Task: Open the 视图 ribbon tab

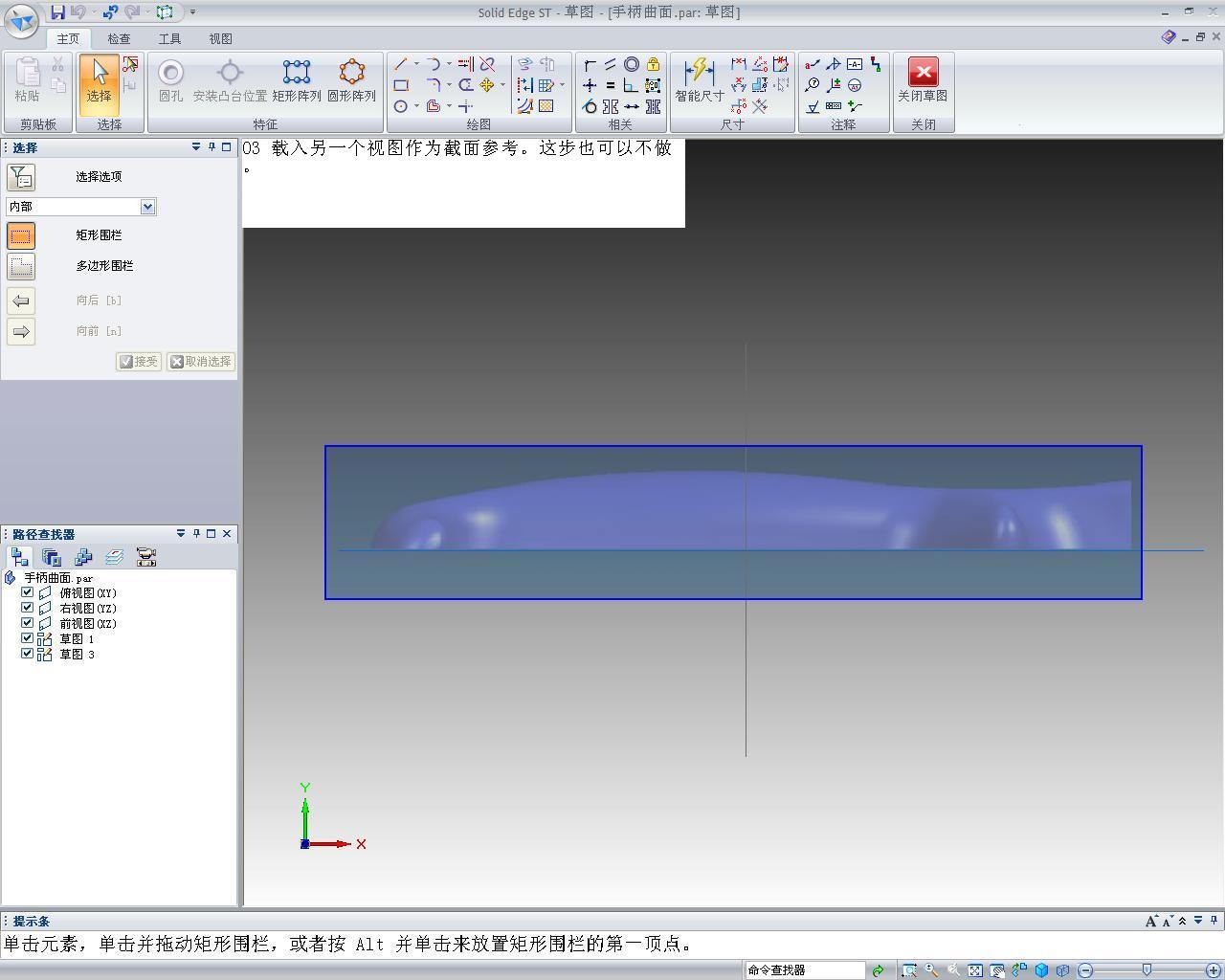Action: coord(220,39)
